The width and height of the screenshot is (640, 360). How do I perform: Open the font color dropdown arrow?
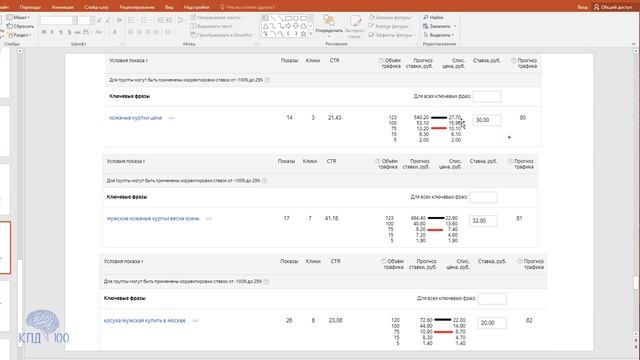(x=120, y=32)
